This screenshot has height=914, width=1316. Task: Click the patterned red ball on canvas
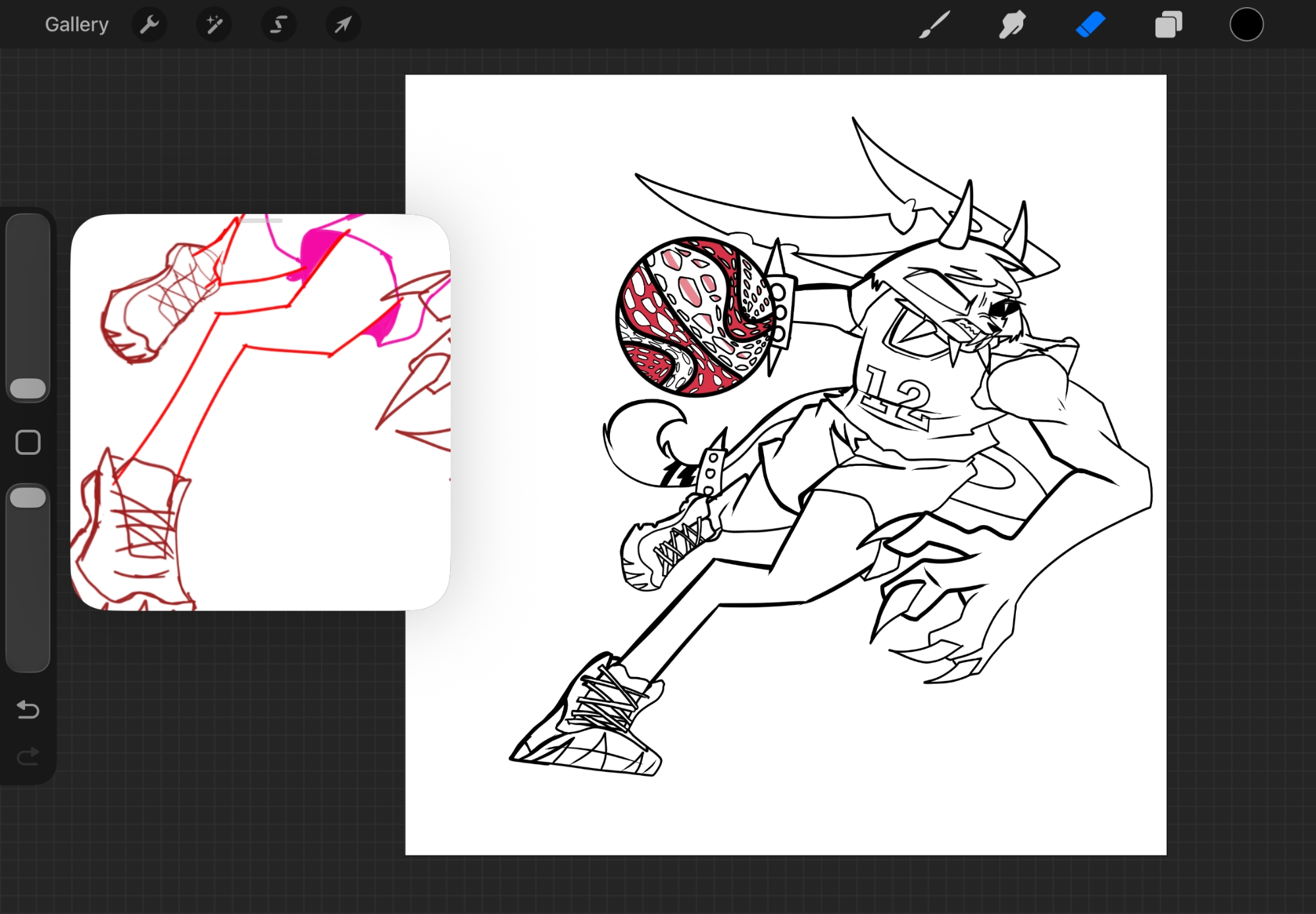[694, 317]
